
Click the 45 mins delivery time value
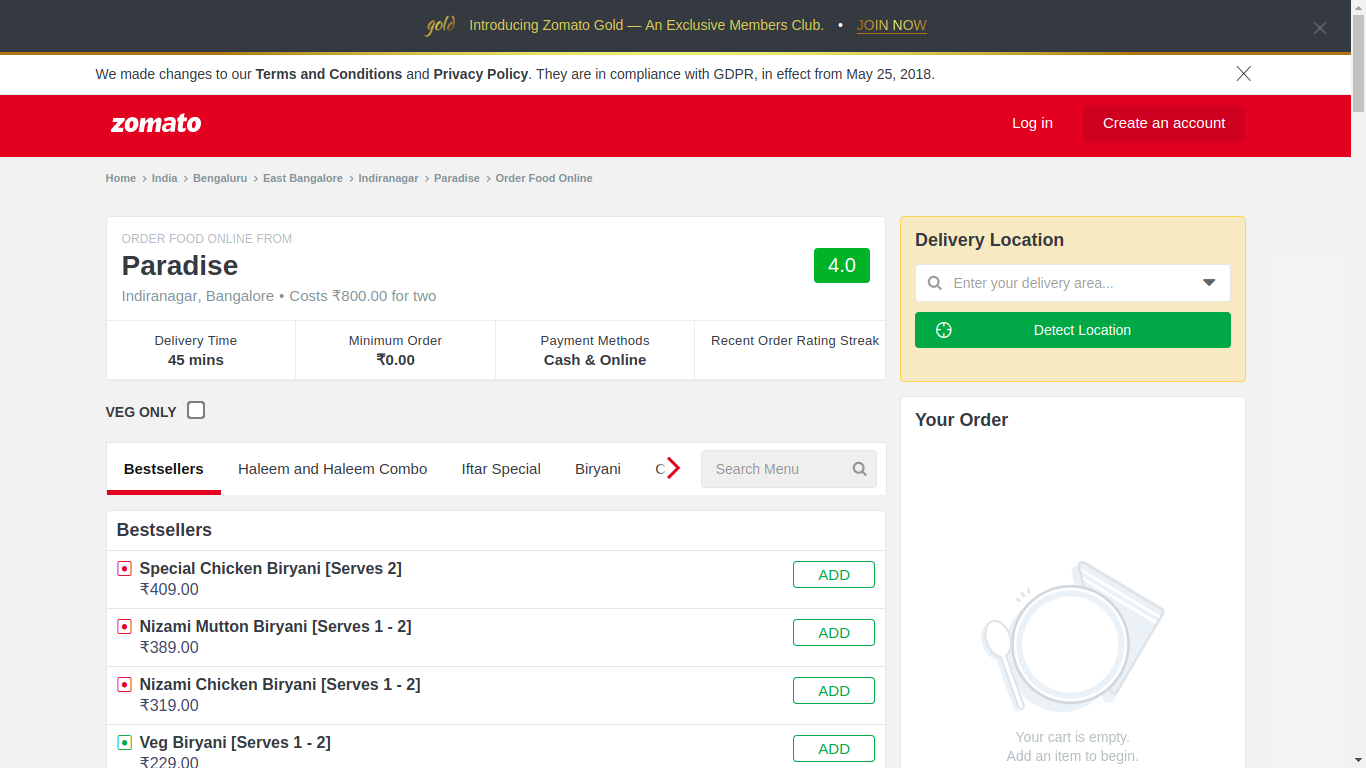click(196, 360)
